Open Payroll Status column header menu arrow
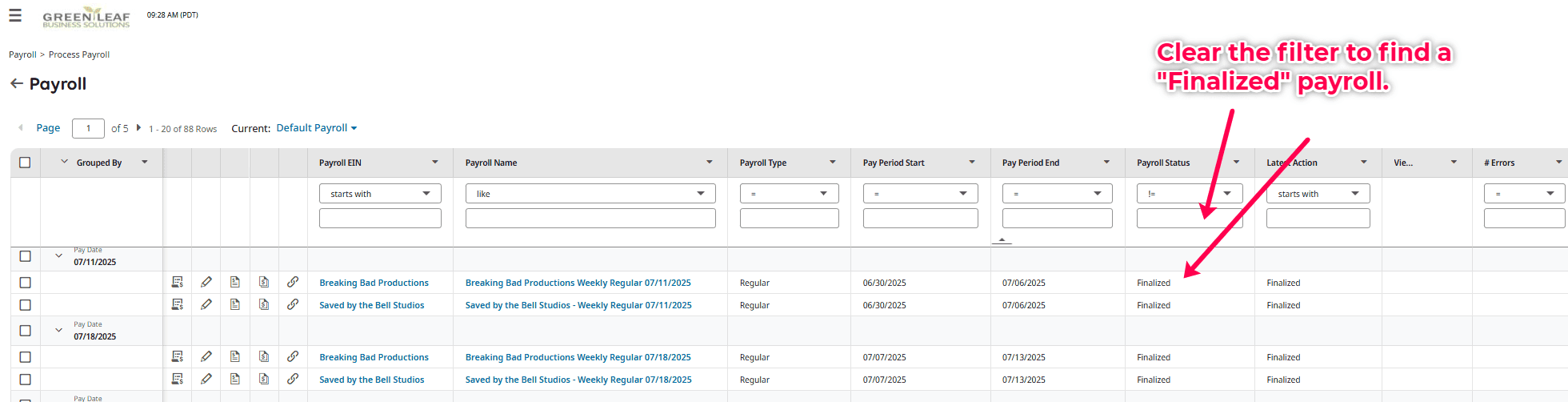The height and width of the screenshot is (402, 1568). [1236, 163]
